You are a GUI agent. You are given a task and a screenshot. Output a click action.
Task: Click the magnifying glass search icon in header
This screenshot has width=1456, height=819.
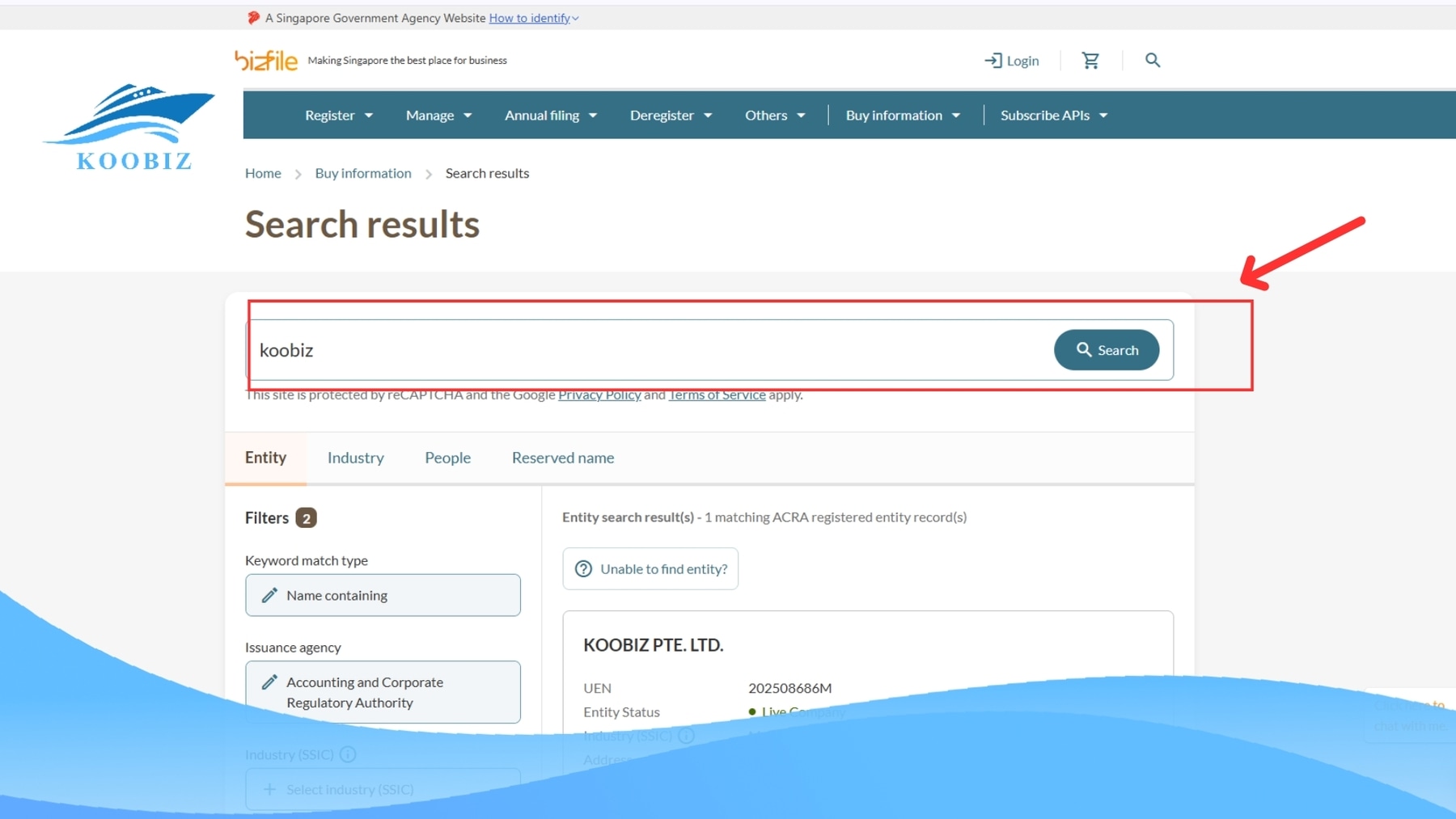point(1152,60)
